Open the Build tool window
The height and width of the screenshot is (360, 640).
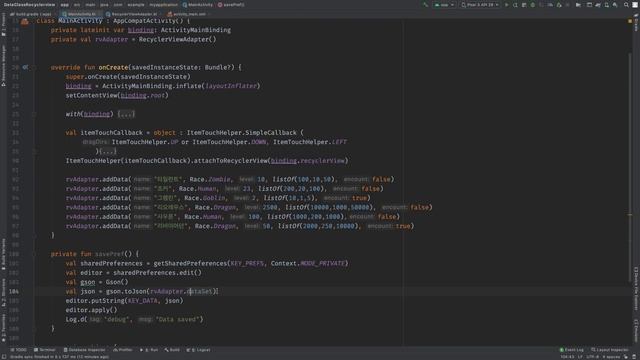coord(172,350)
